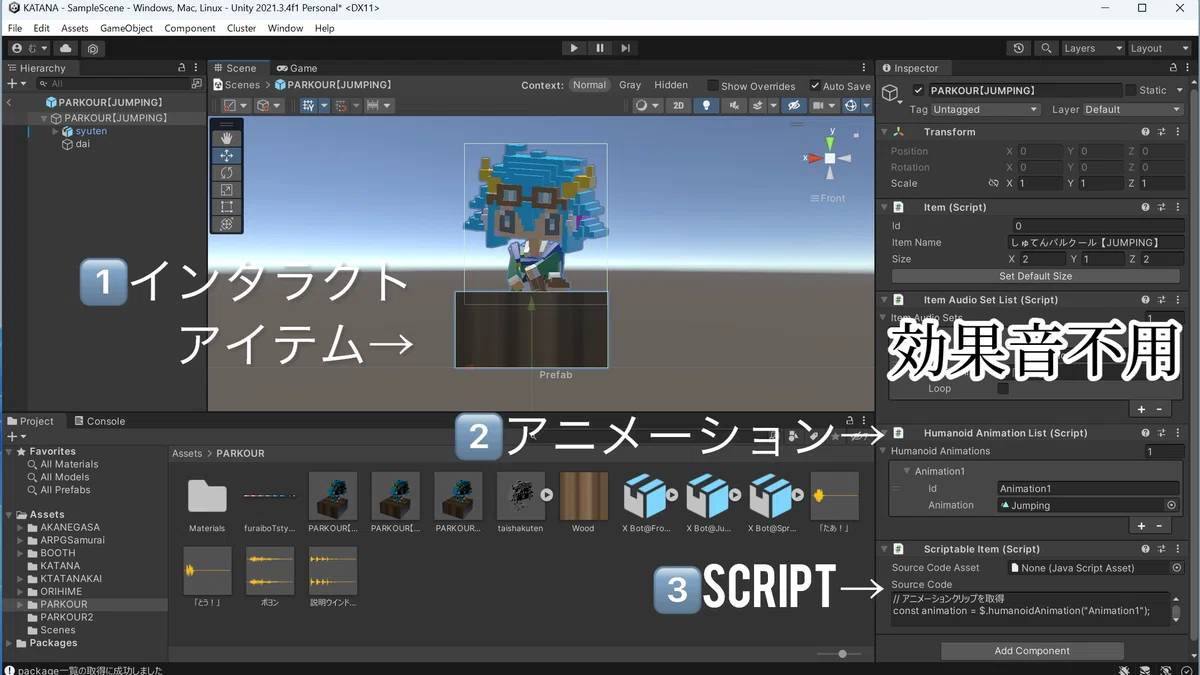Click the Pause button in the toolbar
The width and height of the screenshot is (1200, 675).
600,48
